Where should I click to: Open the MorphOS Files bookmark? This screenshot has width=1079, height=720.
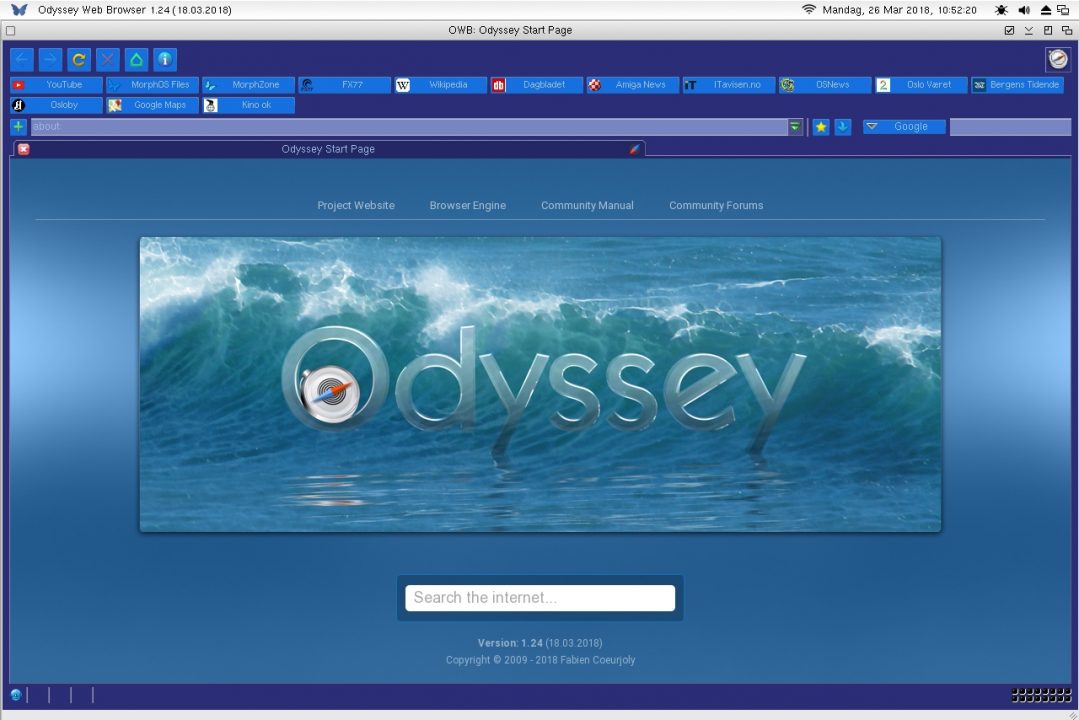tap(152, 85)
